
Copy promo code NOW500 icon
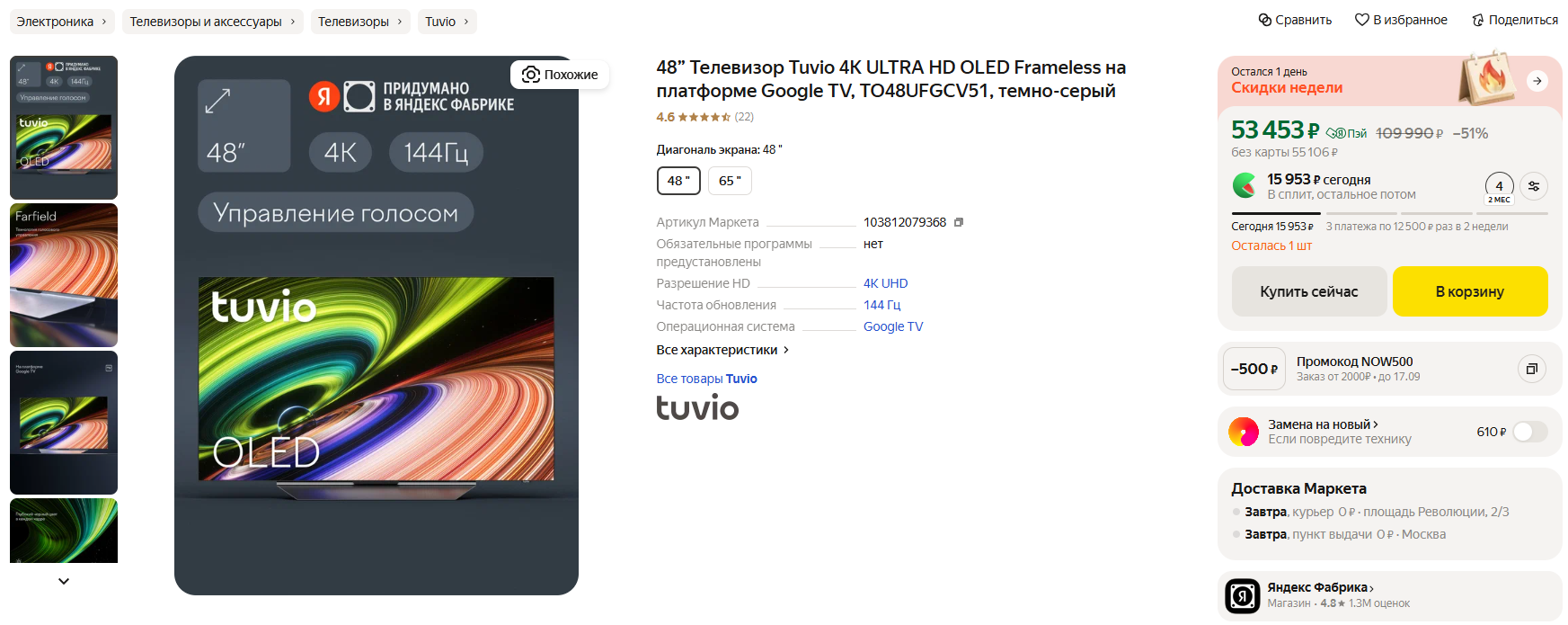point(1532,369)
